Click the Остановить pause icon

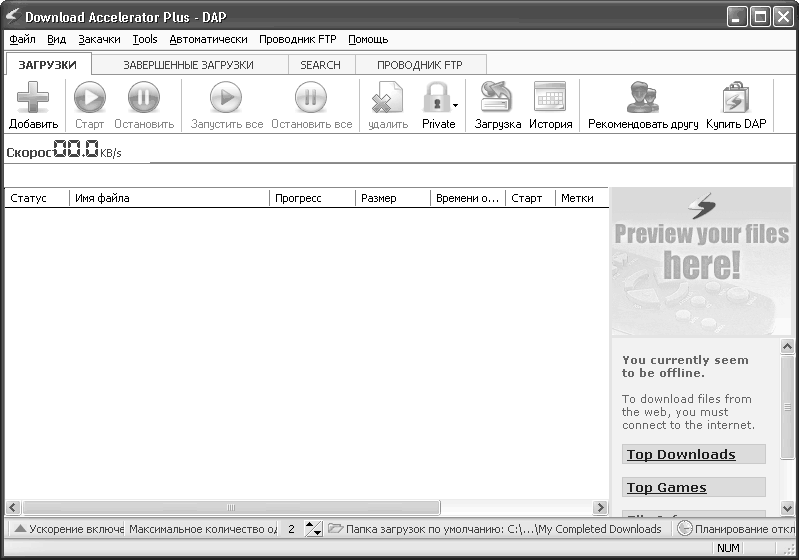tap(144, 97)
